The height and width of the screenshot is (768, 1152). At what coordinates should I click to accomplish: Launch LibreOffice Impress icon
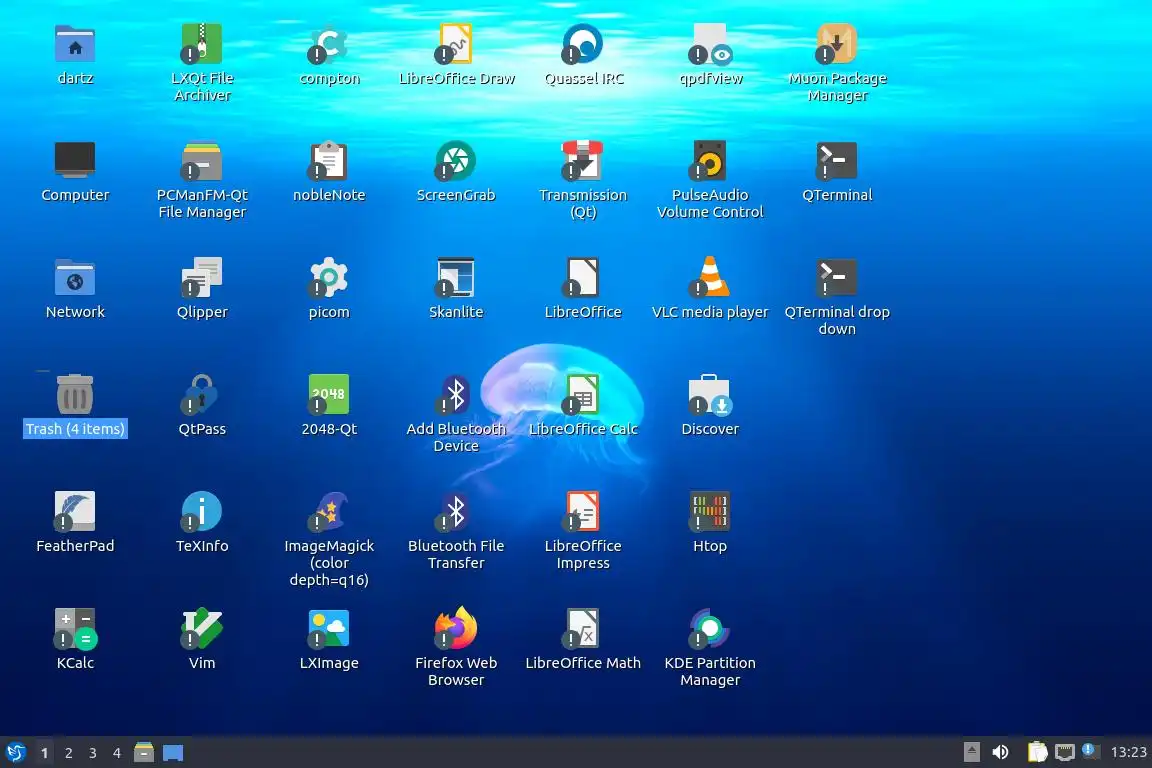pos(583,512)
